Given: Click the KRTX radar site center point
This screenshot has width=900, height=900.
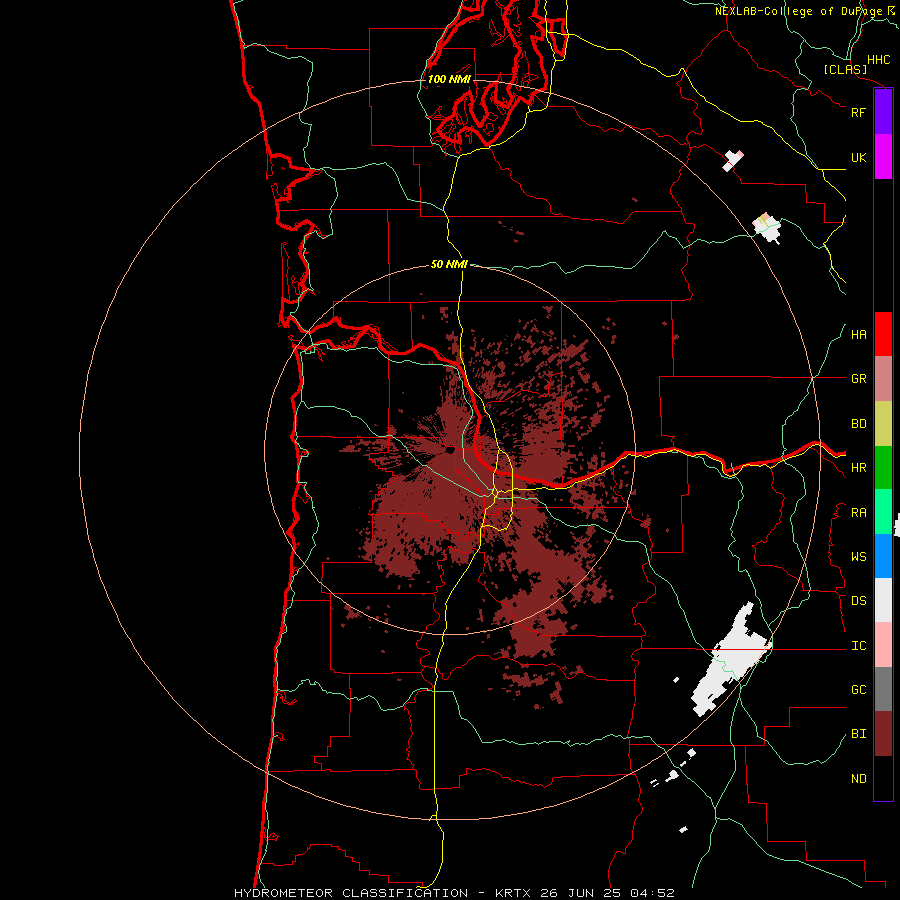Looking at the screenshot, I should click(449, 450).
